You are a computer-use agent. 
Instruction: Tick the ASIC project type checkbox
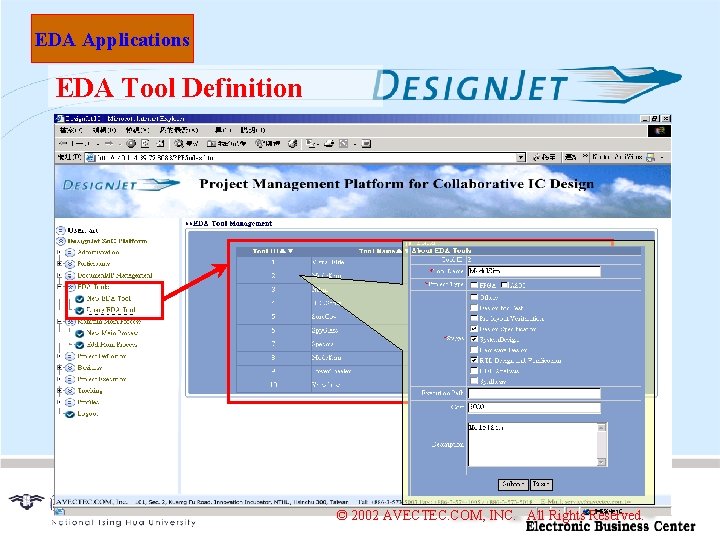[x=504, y=285]
